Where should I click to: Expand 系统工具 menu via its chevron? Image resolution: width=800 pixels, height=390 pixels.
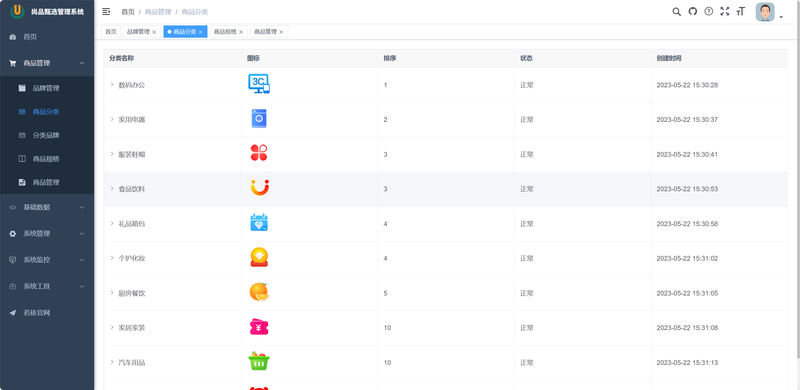click(82, 286)
